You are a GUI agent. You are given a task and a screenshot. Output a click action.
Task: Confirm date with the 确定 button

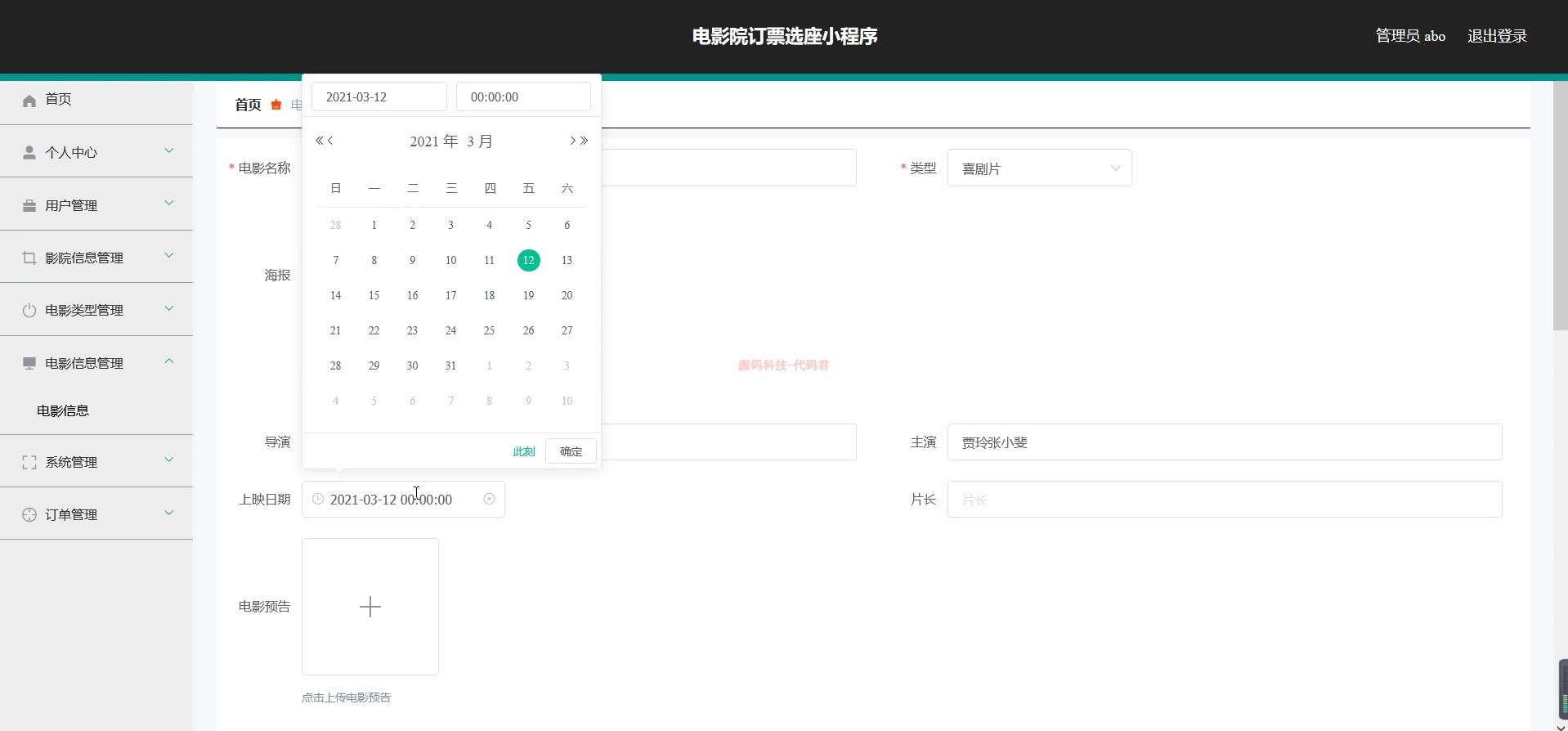571,451
